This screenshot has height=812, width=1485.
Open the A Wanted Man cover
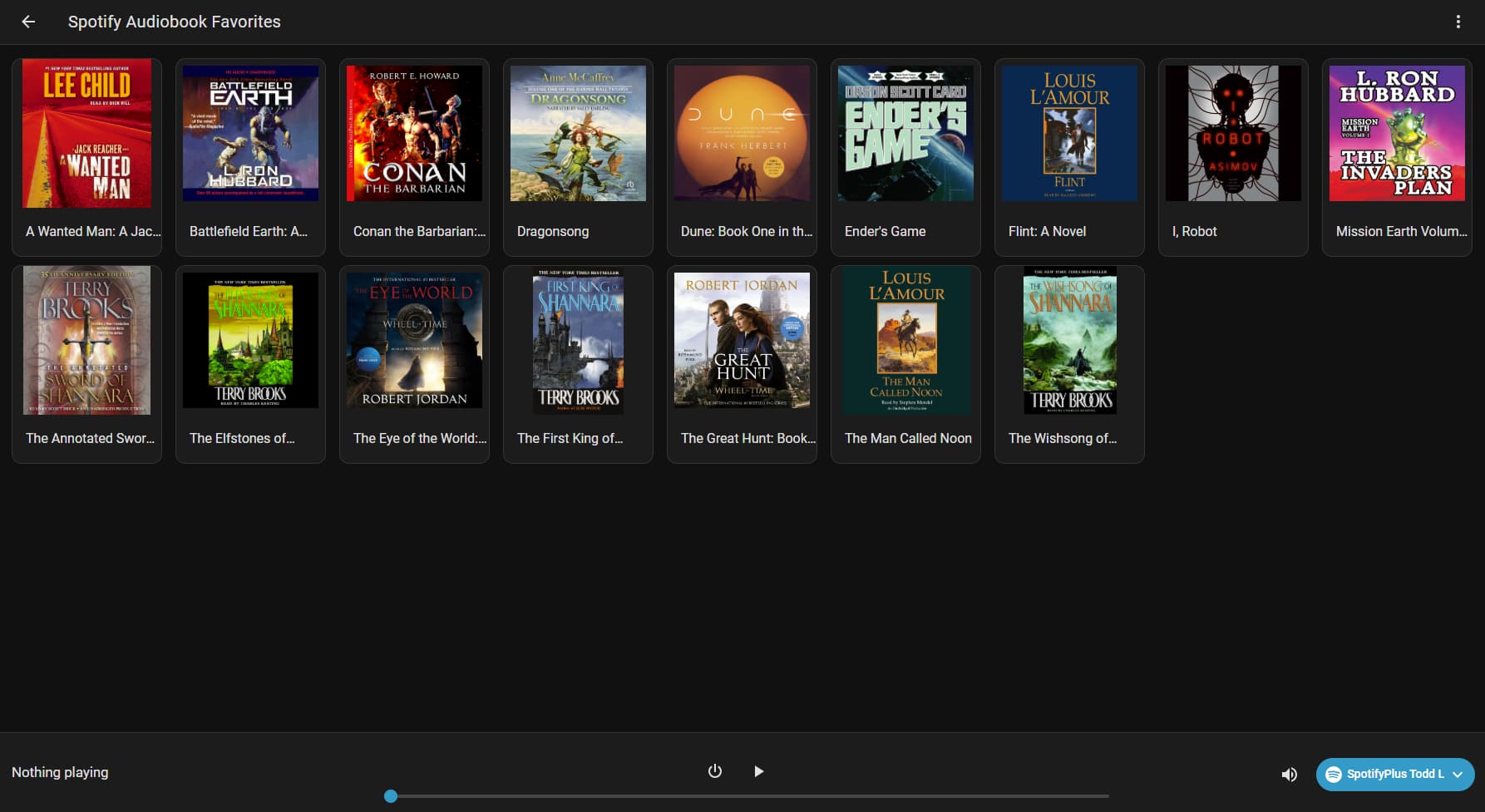(x=86, y=133)
